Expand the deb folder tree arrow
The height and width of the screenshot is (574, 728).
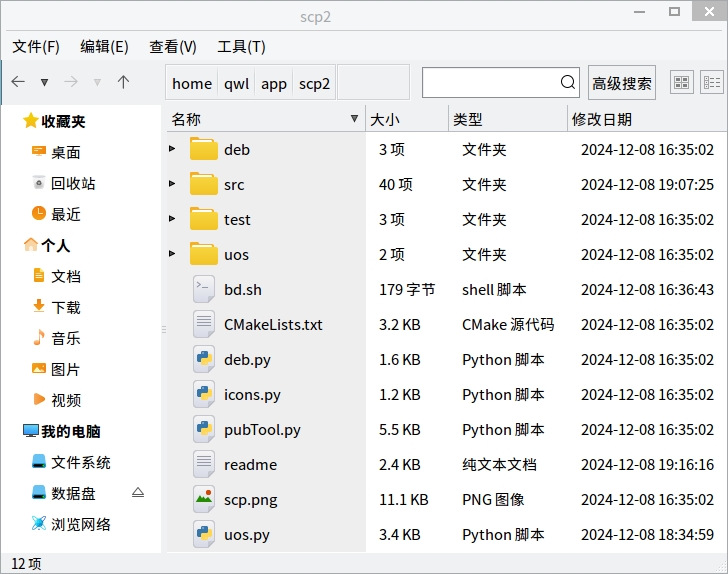[x=172, y=150]
